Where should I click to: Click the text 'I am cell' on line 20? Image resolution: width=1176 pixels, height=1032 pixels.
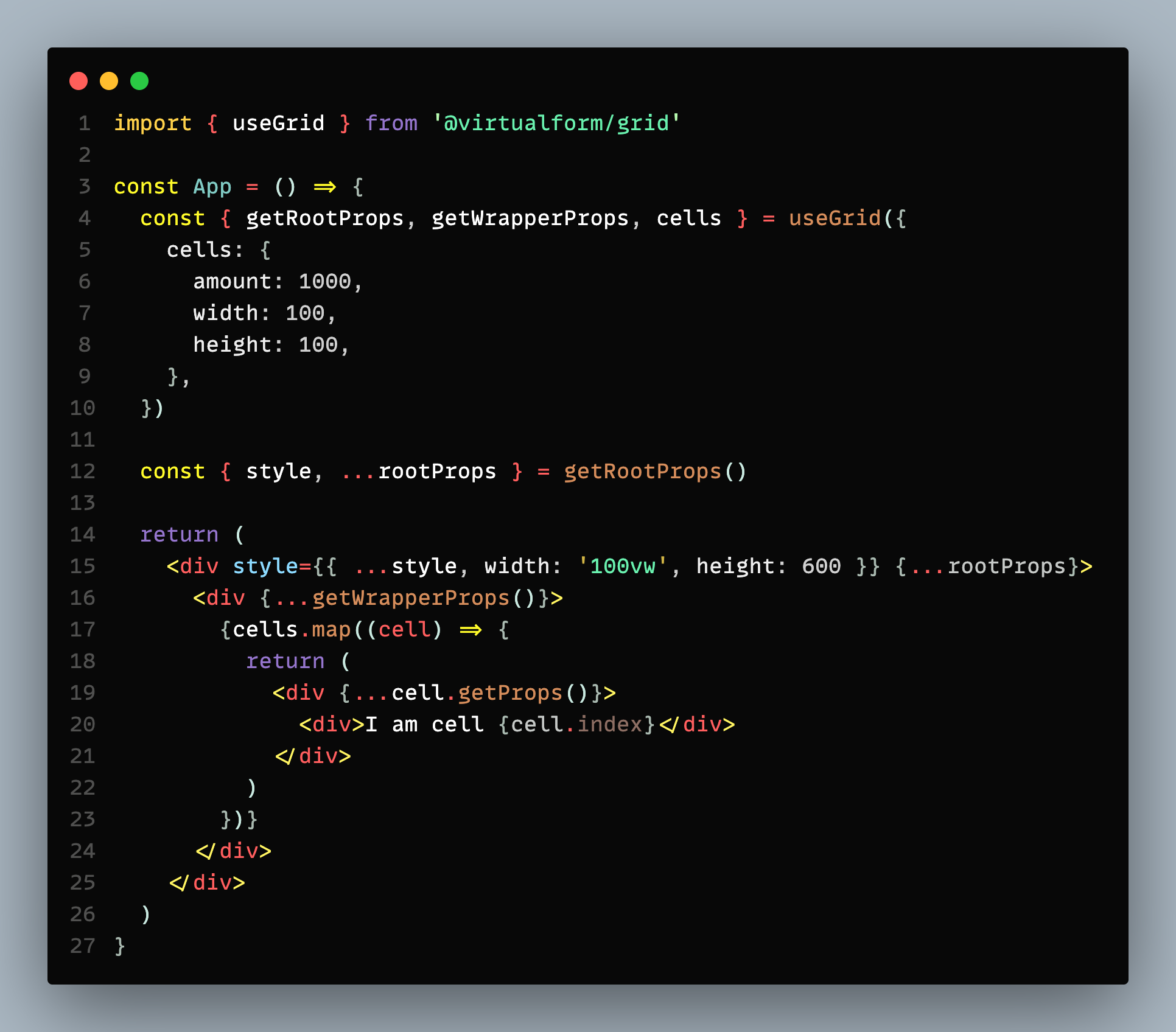pos(424,725)
